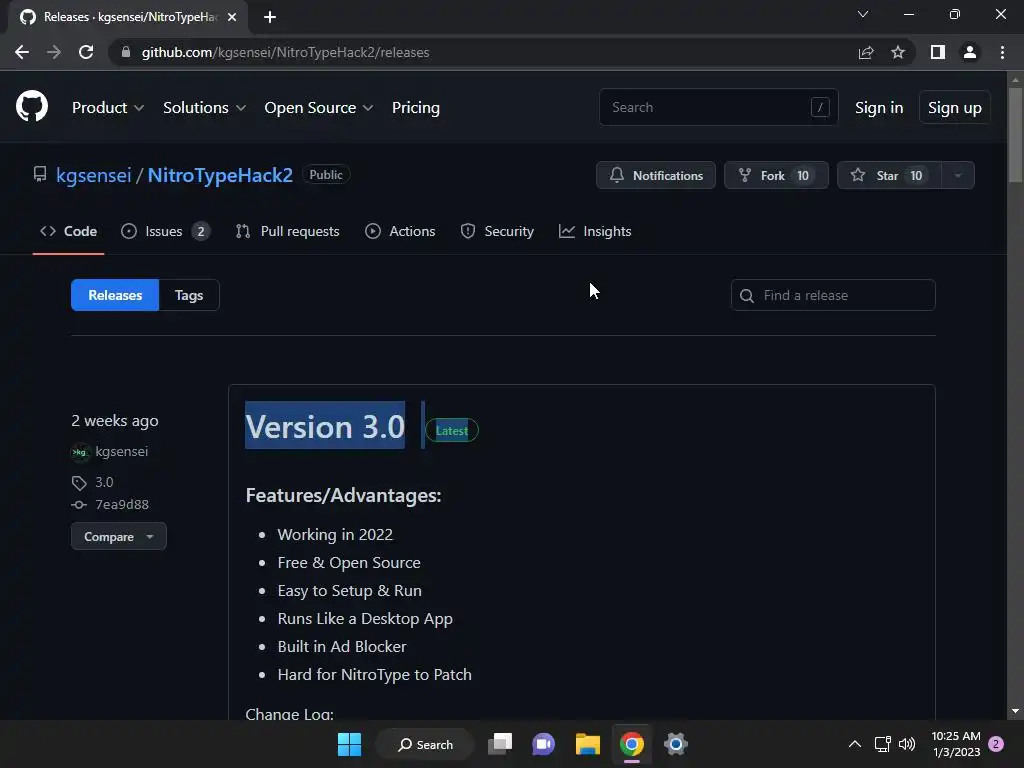This screenshot has height=768, width=1024.
Task: Click the kgsensei avatar image
Action: click(x=80, y=452)
